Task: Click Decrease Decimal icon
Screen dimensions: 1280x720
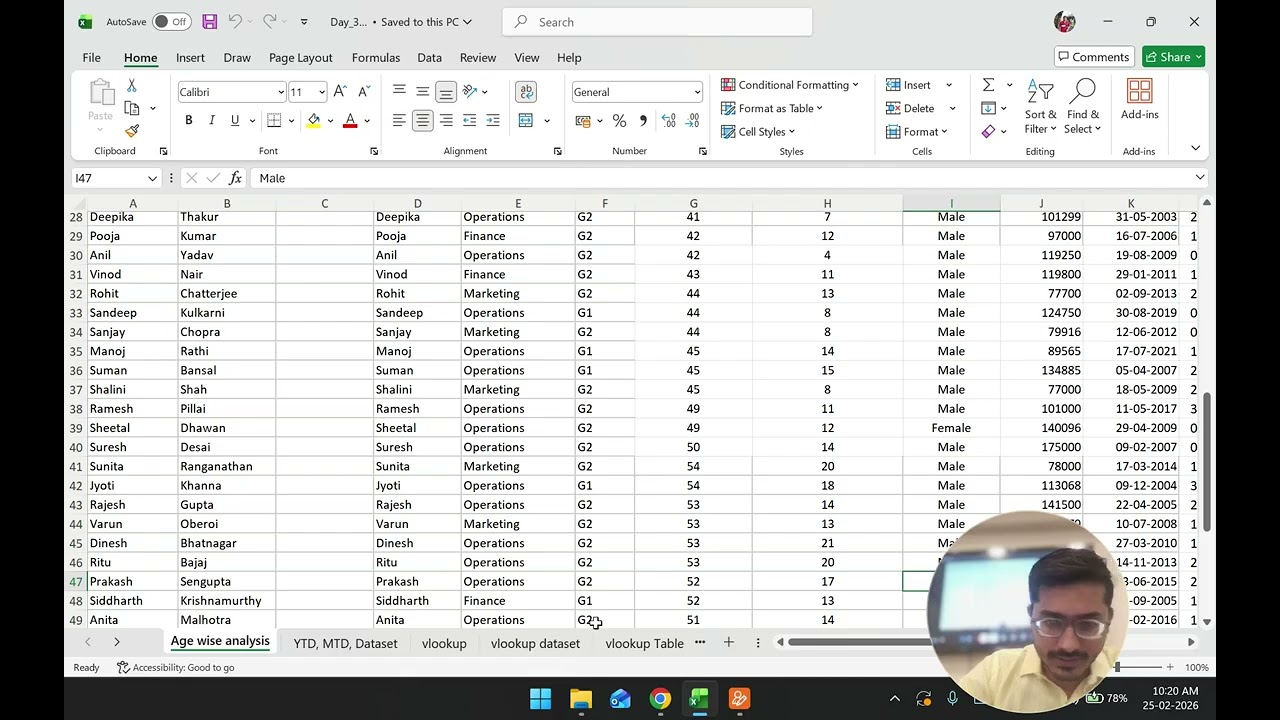Action: 692,121
